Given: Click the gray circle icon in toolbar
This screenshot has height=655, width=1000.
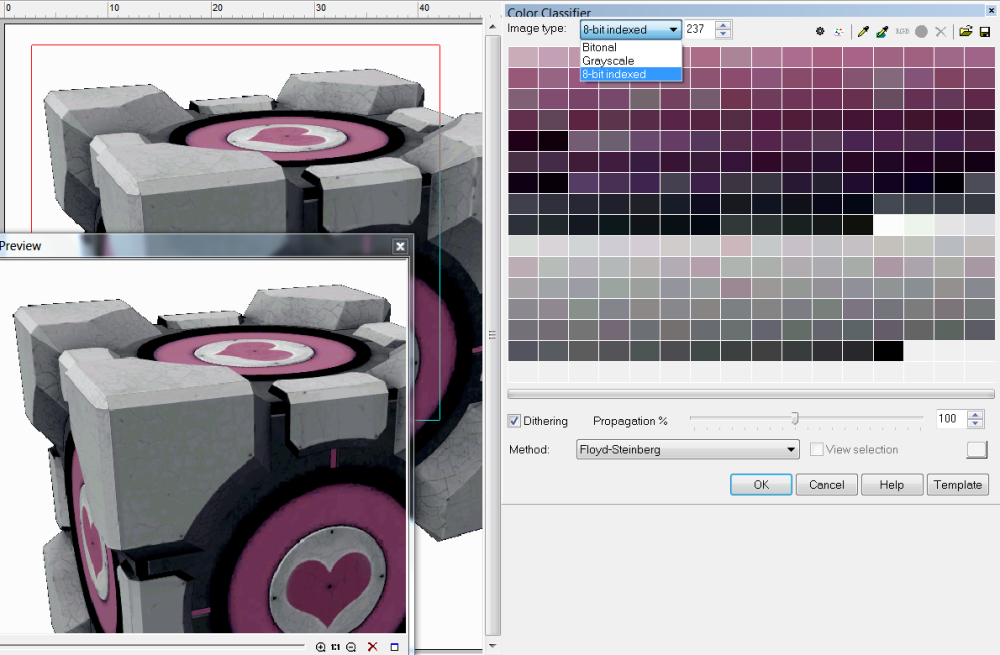Looking at the screenshot, I should pyautogui.click(x=921, y=31).
